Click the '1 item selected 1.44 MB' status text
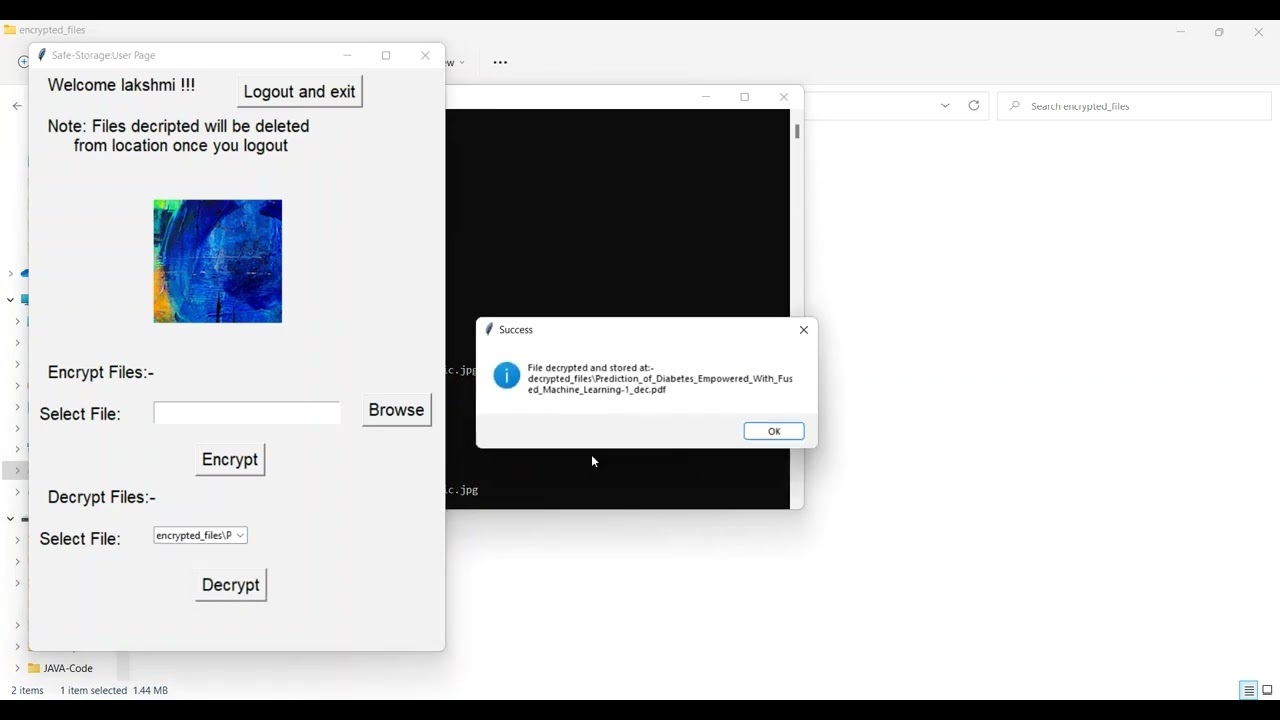This screenshot has height=720, width=1280. (114, 691)
